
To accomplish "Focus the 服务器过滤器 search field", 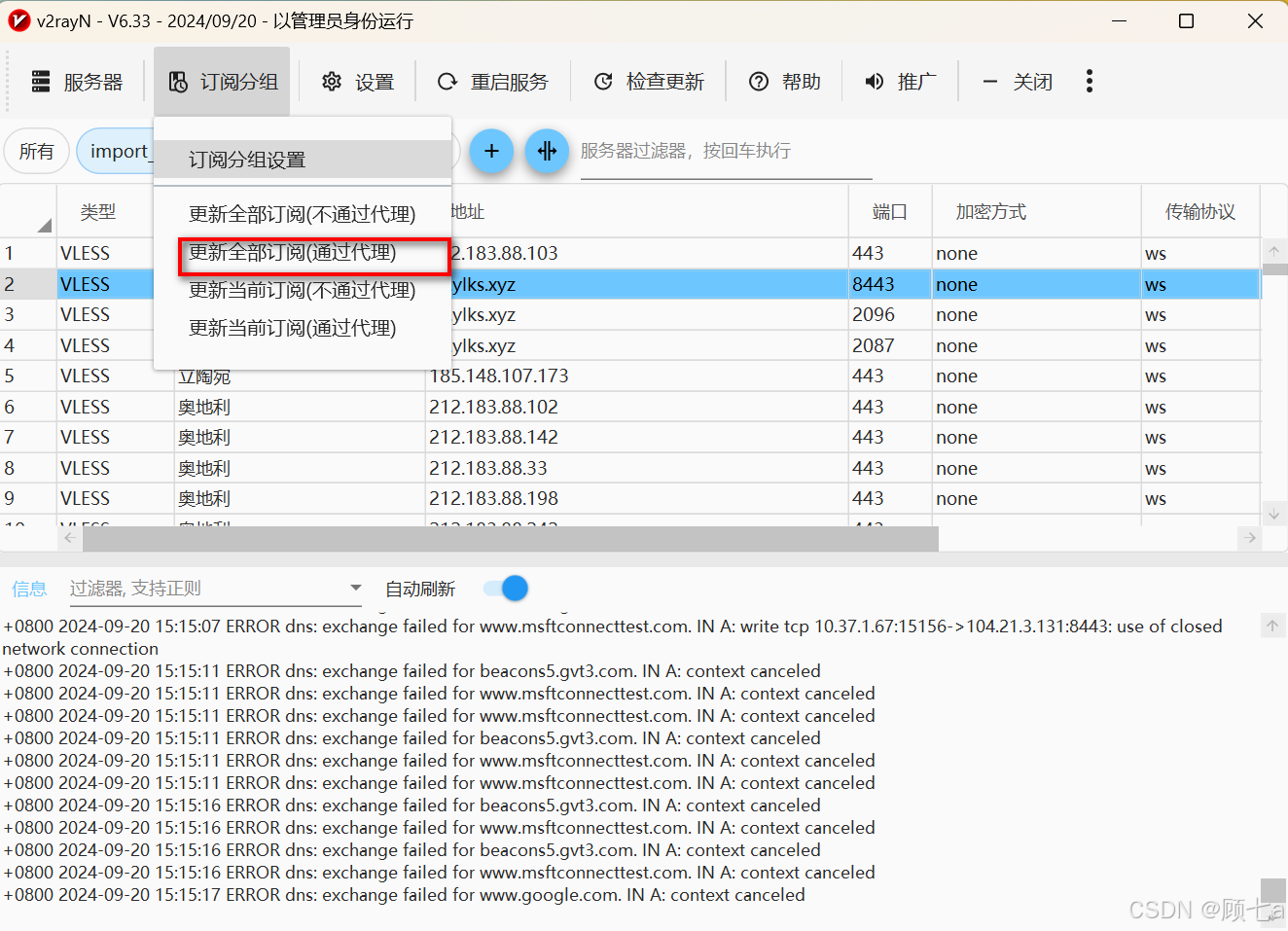I will click(726, 151).
